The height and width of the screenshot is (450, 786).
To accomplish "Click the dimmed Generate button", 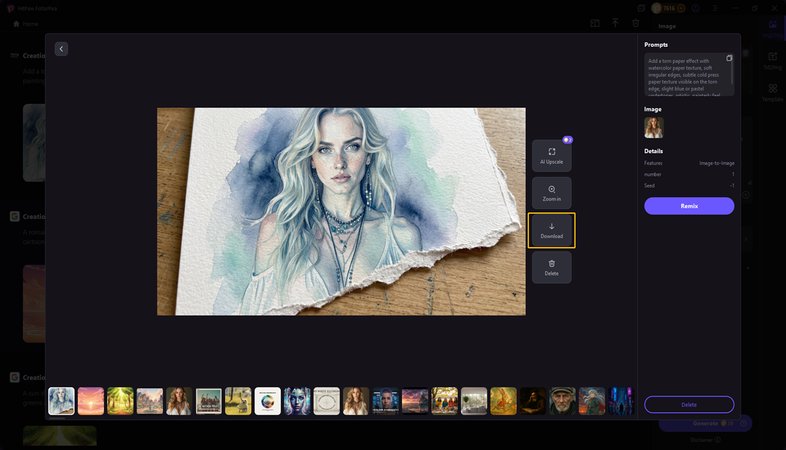I will coord(705,423).
